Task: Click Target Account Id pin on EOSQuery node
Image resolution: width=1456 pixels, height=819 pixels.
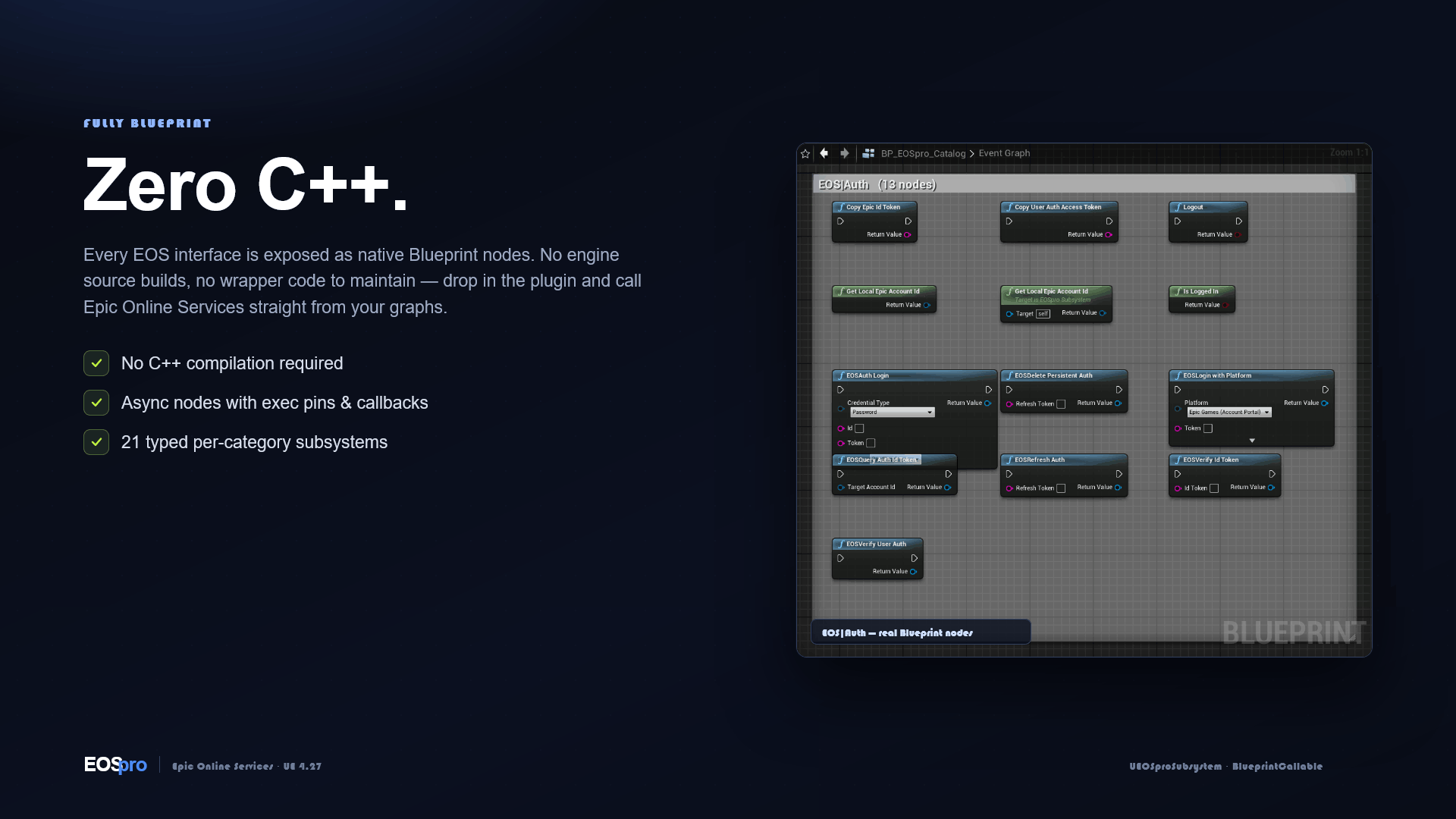Action: coord(841,488)
